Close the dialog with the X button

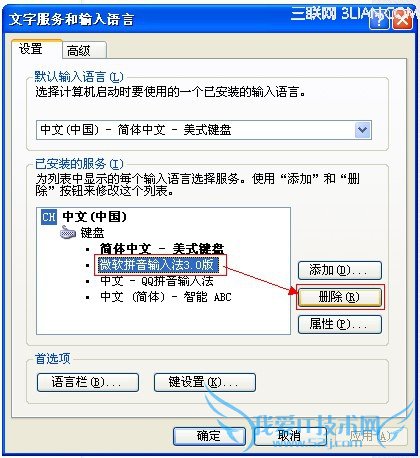402,21
